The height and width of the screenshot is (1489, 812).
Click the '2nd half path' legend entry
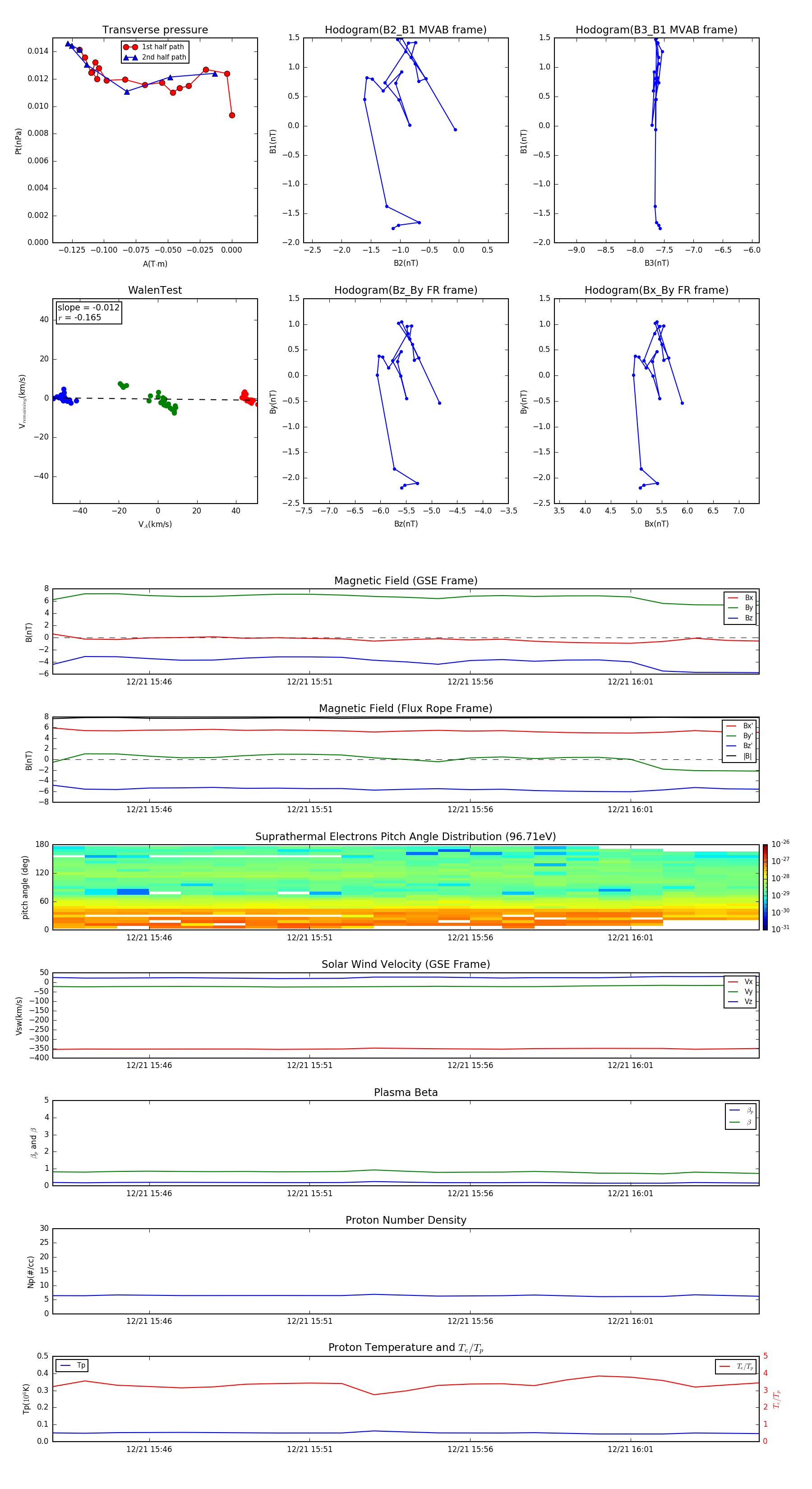click(155, 57)
